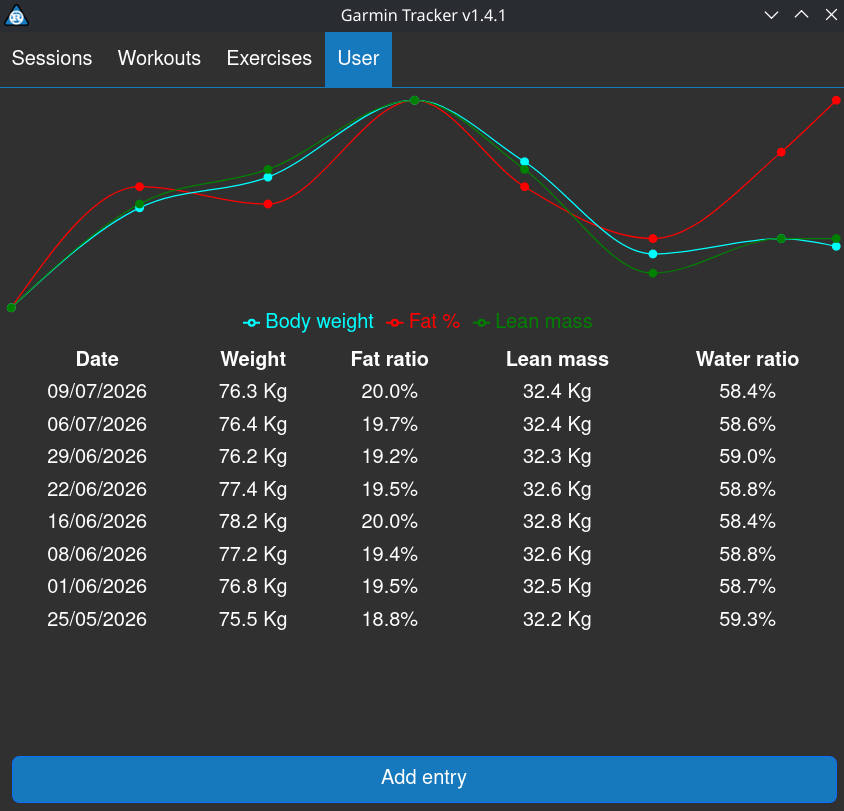Viewport: 844px width, 811px height.
Task: Click the 18.8% fat ratio value
Action: 390,619
